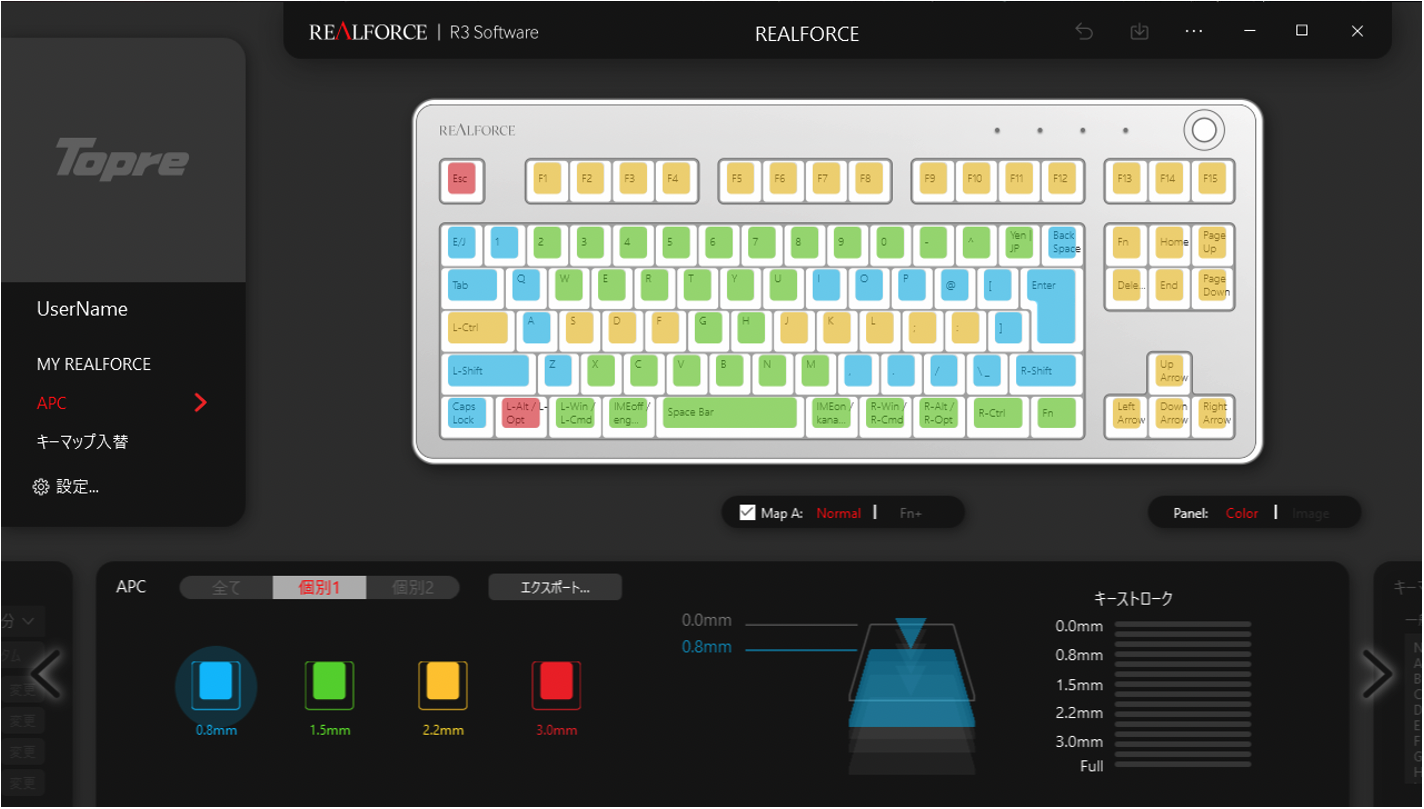Select the F12 key on the keyboard
1424x809 pixels.
pyautogui.click(x=1061, y=178)
